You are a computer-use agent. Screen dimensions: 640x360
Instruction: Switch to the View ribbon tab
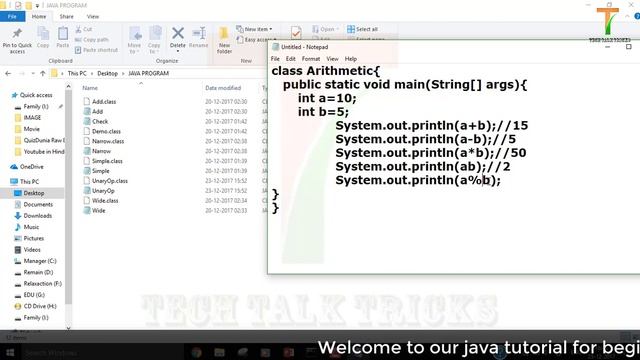[x=93, y=17]
